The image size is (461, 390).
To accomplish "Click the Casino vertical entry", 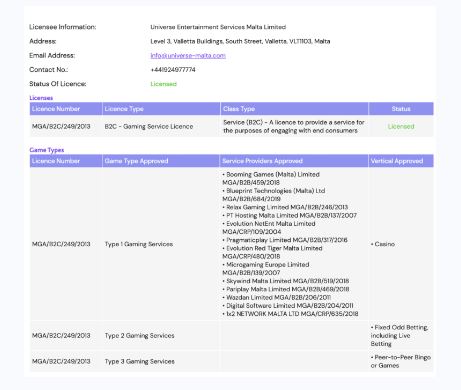I will tap(383, 244).
